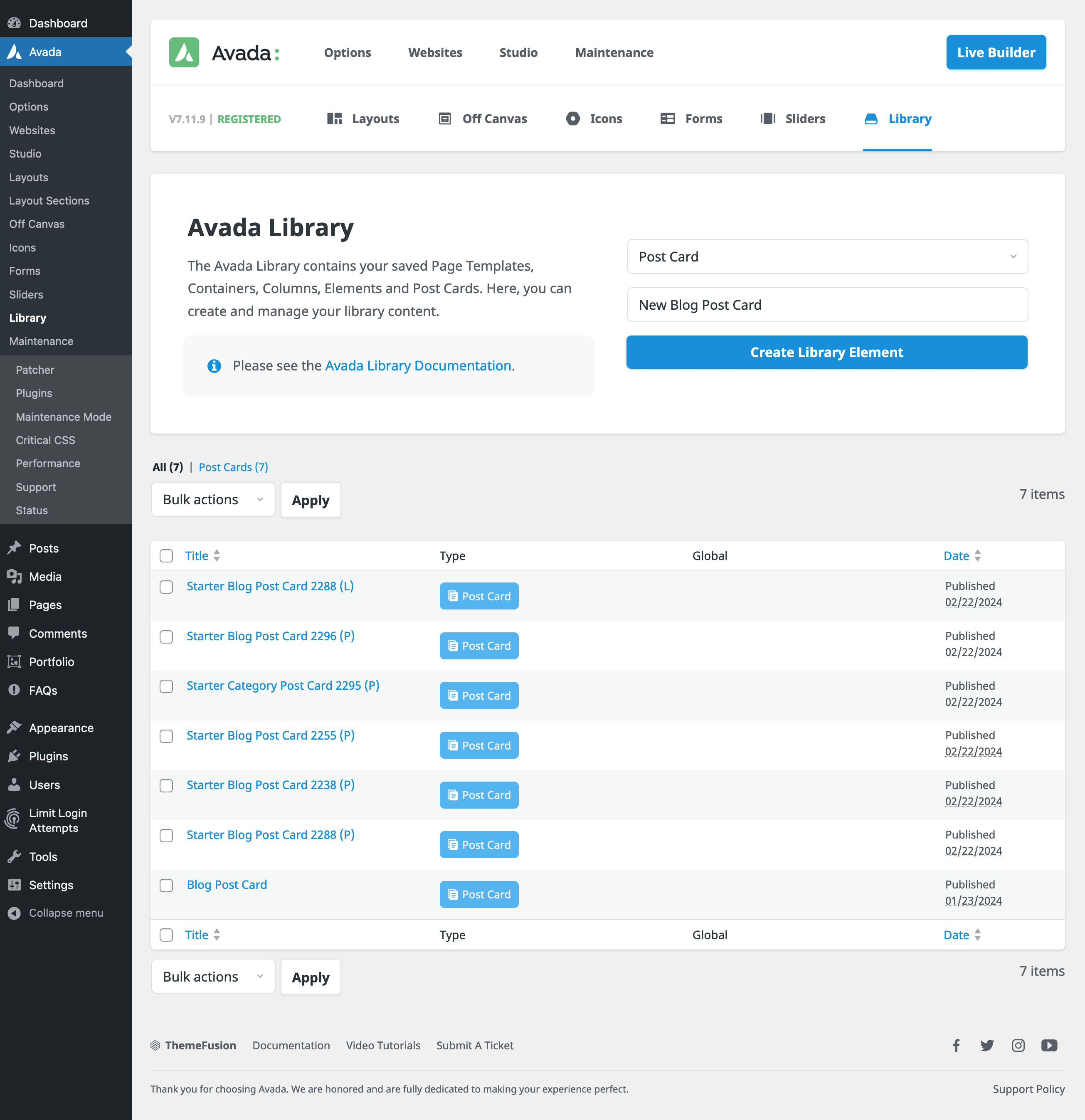Click the bottom Apply button
Screen dimensions: 1085x1120
(310, 977)
